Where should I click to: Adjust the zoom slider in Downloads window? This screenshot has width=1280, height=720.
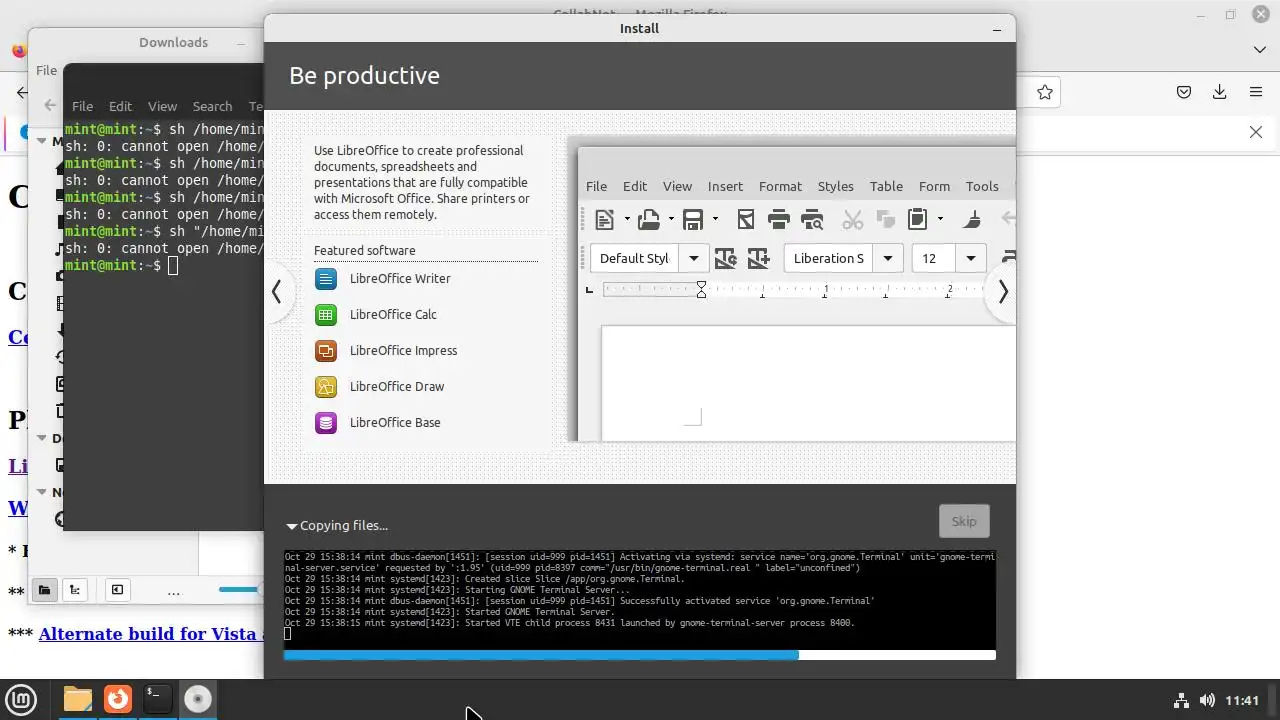point(240,590)
